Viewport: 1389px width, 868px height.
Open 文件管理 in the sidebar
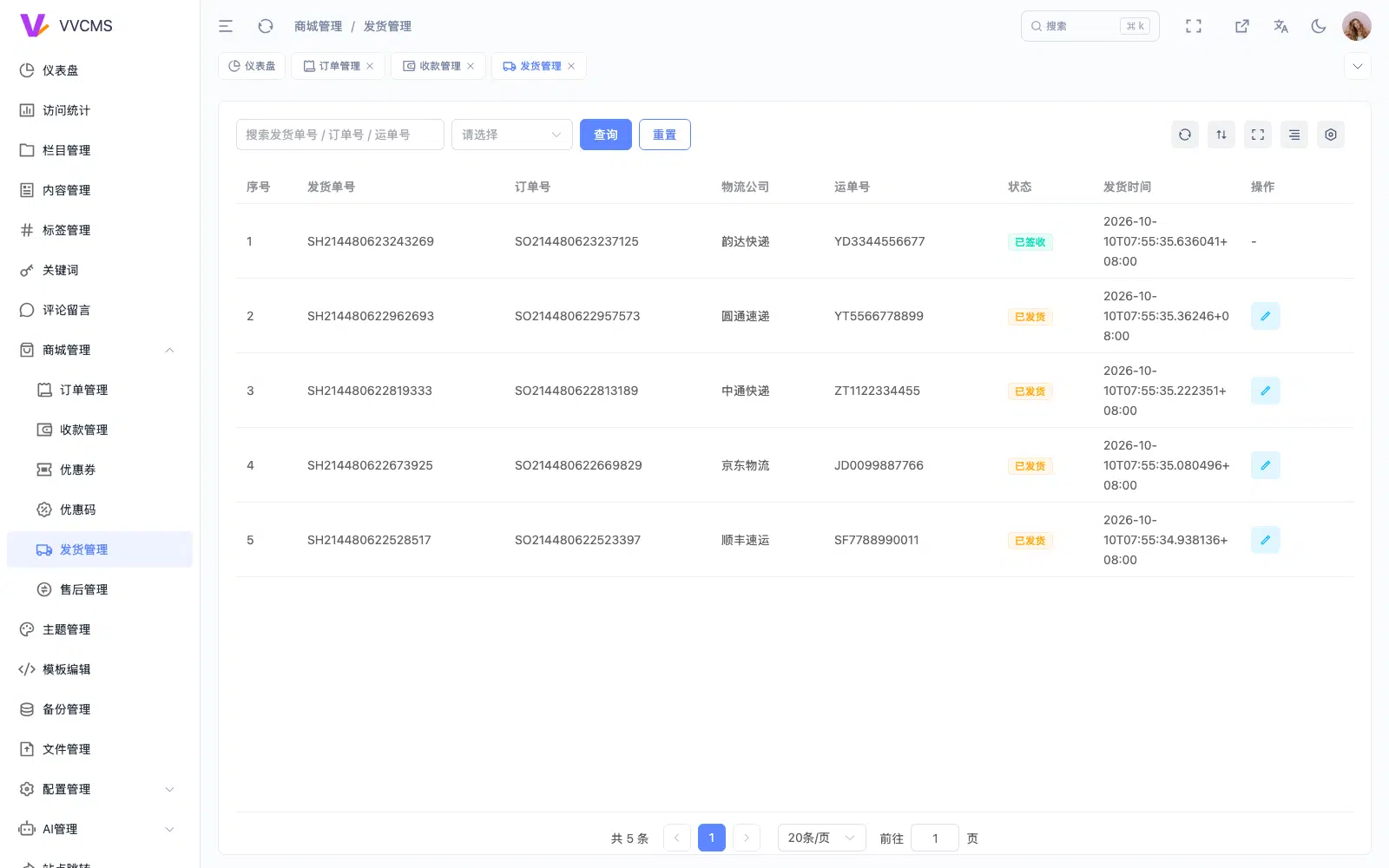[100, 749]
